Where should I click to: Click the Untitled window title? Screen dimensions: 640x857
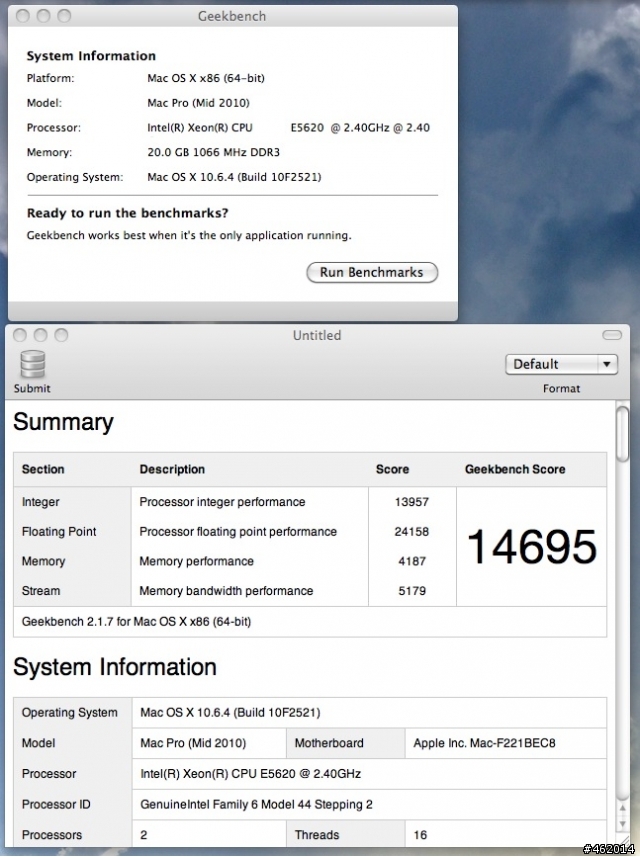[x=317, y=335]
